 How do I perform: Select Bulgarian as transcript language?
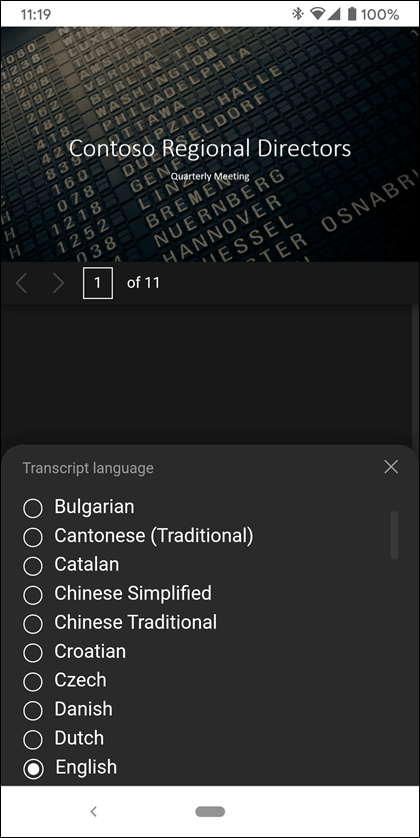79,507
